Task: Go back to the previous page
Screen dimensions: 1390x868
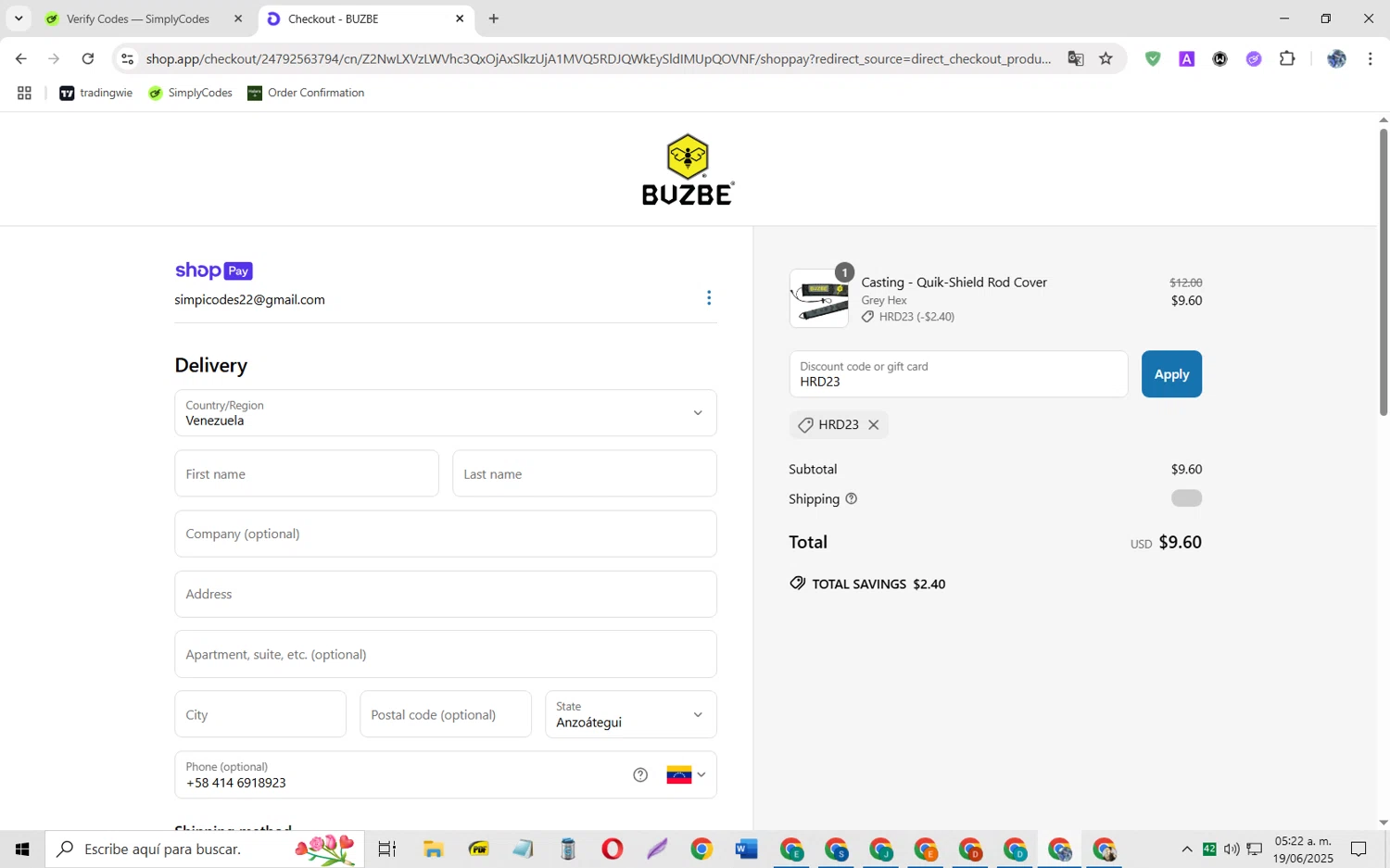Action: tap(20, 58)
